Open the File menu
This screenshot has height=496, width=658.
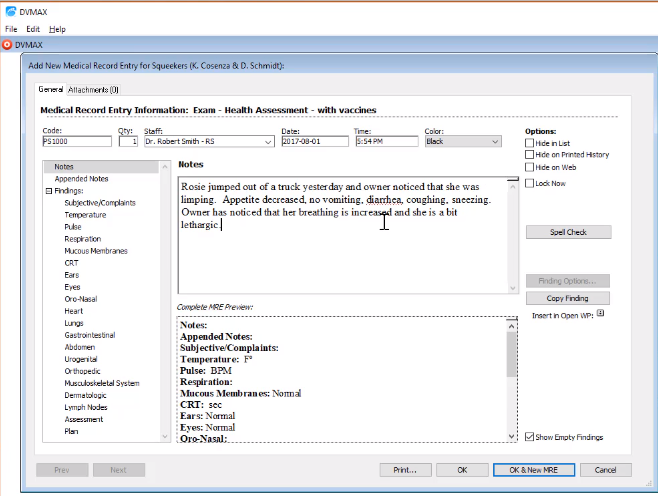coord(11,29)
